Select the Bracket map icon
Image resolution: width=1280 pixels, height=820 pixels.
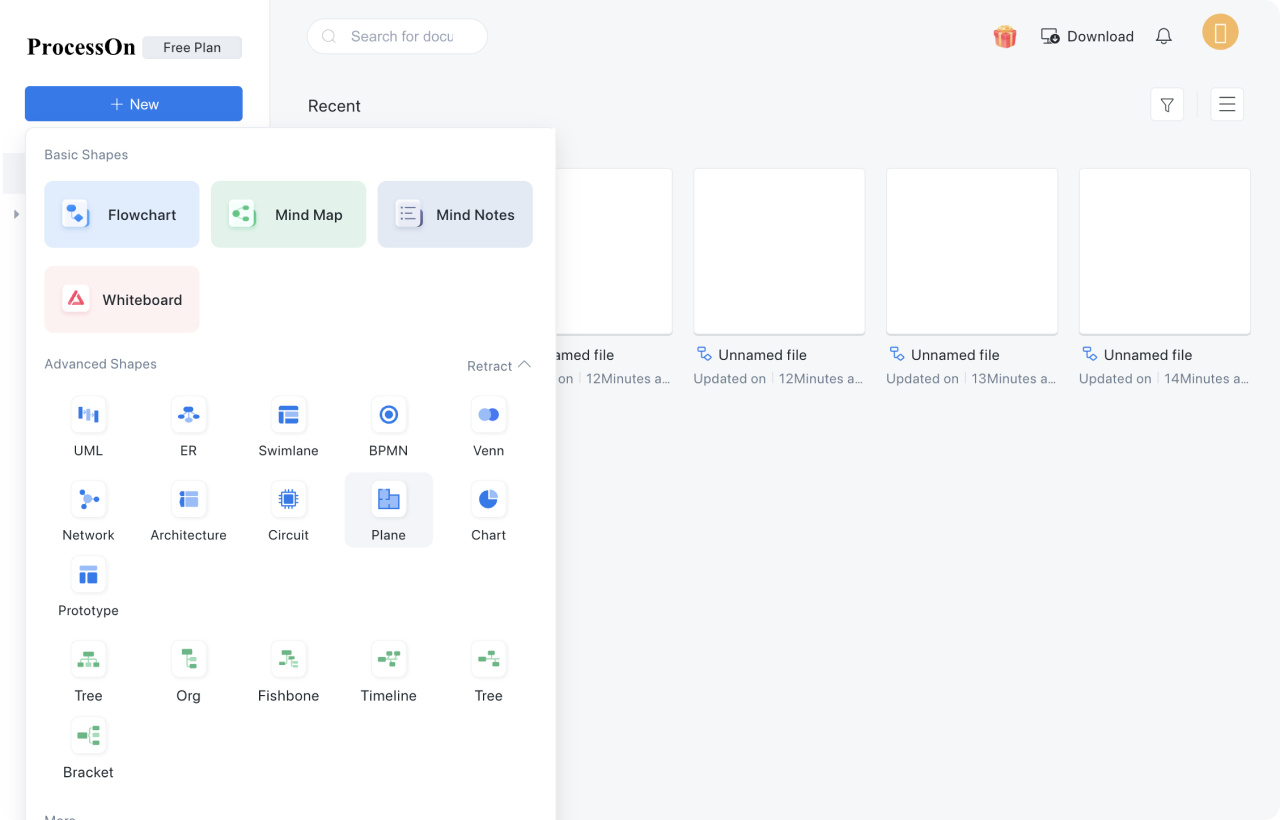(88, 736)
